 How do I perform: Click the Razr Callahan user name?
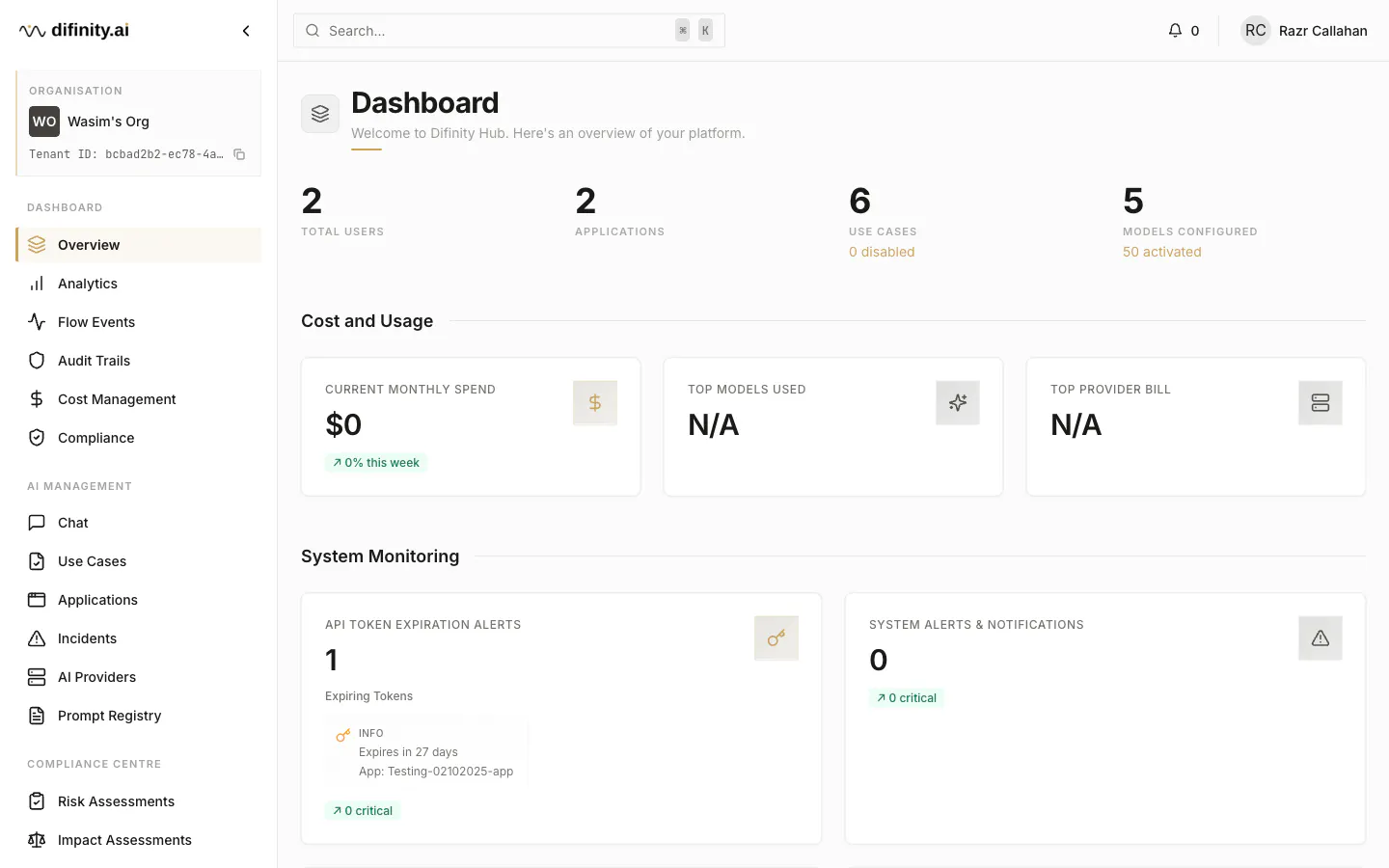(x=1323, y=31)
